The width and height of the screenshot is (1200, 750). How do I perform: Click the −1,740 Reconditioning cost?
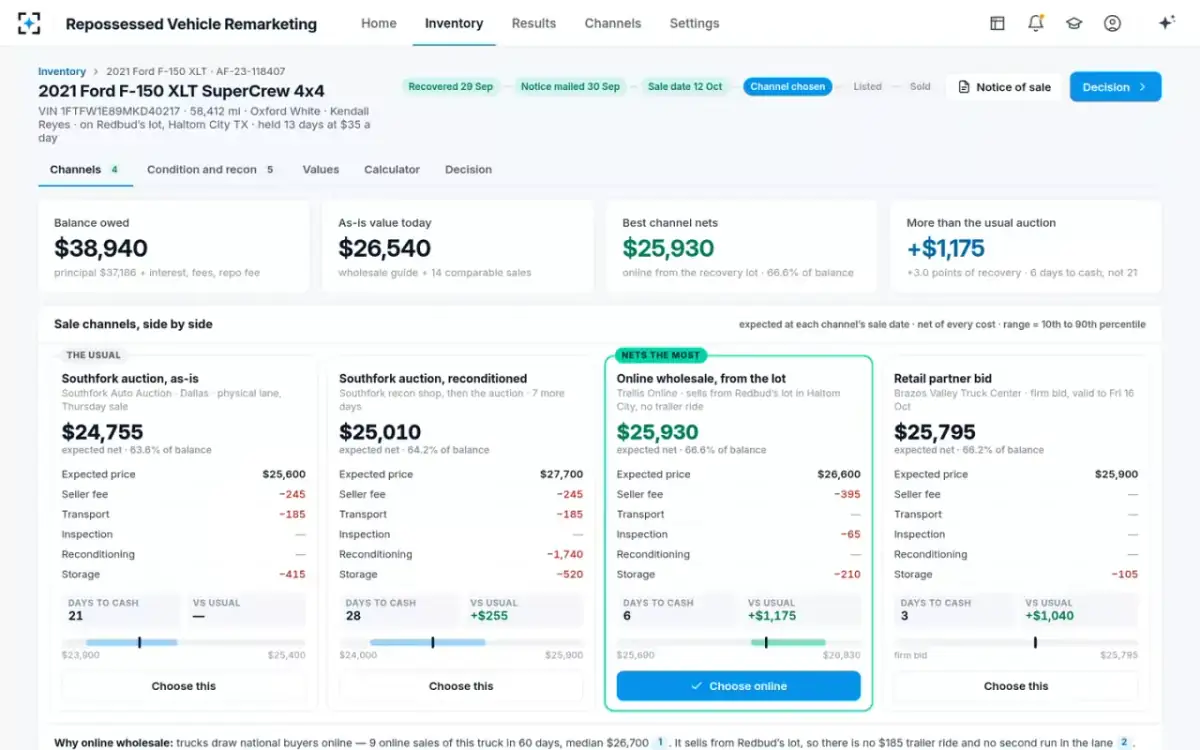(x=565, y=554)
